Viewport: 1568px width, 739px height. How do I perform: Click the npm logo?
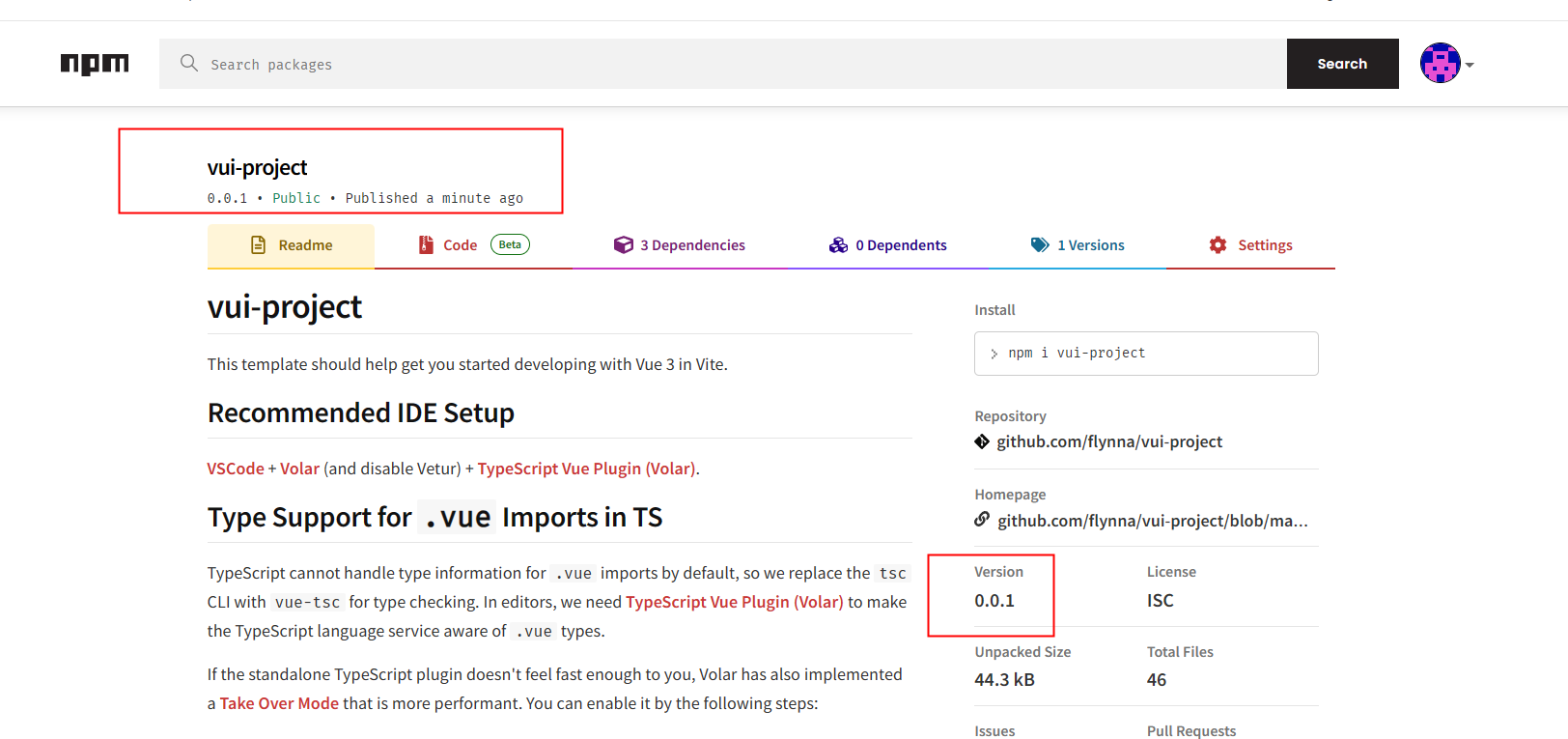[x=95, y=64]
